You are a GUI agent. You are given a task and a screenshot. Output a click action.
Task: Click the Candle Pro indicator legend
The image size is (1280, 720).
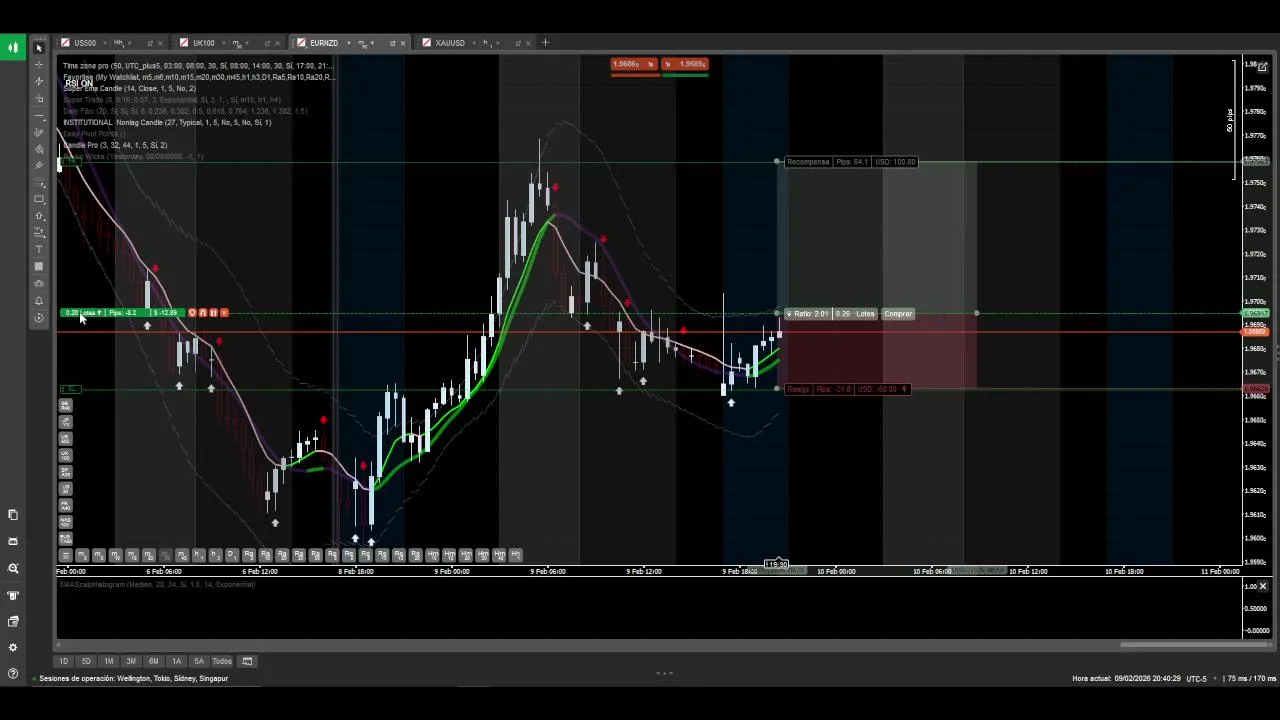point(115,145)
